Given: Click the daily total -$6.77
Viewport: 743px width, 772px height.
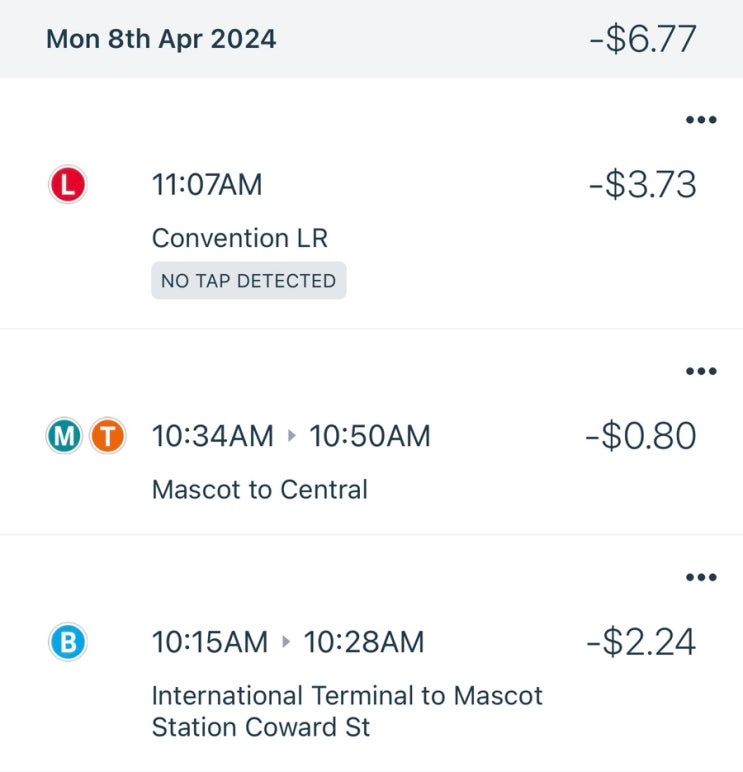Looking at the screenshot, I should tap(641, 39).
